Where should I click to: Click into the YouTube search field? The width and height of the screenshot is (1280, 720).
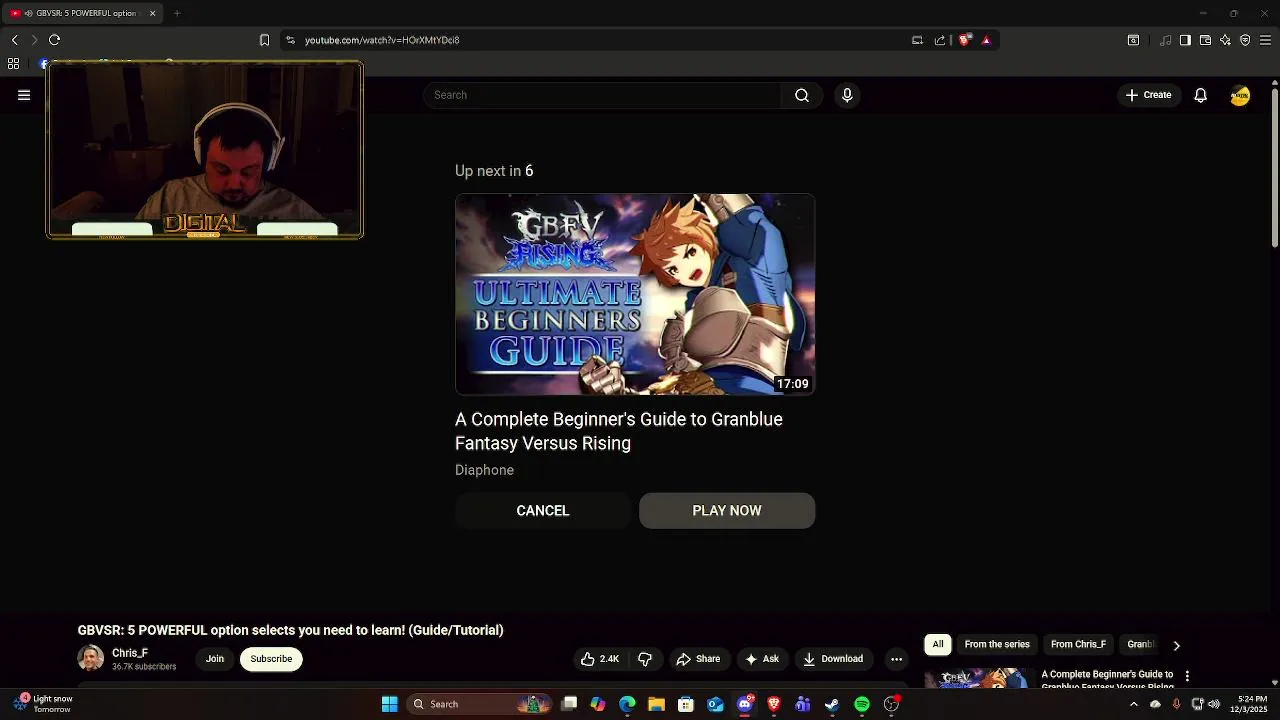click(x=602, y=95)
